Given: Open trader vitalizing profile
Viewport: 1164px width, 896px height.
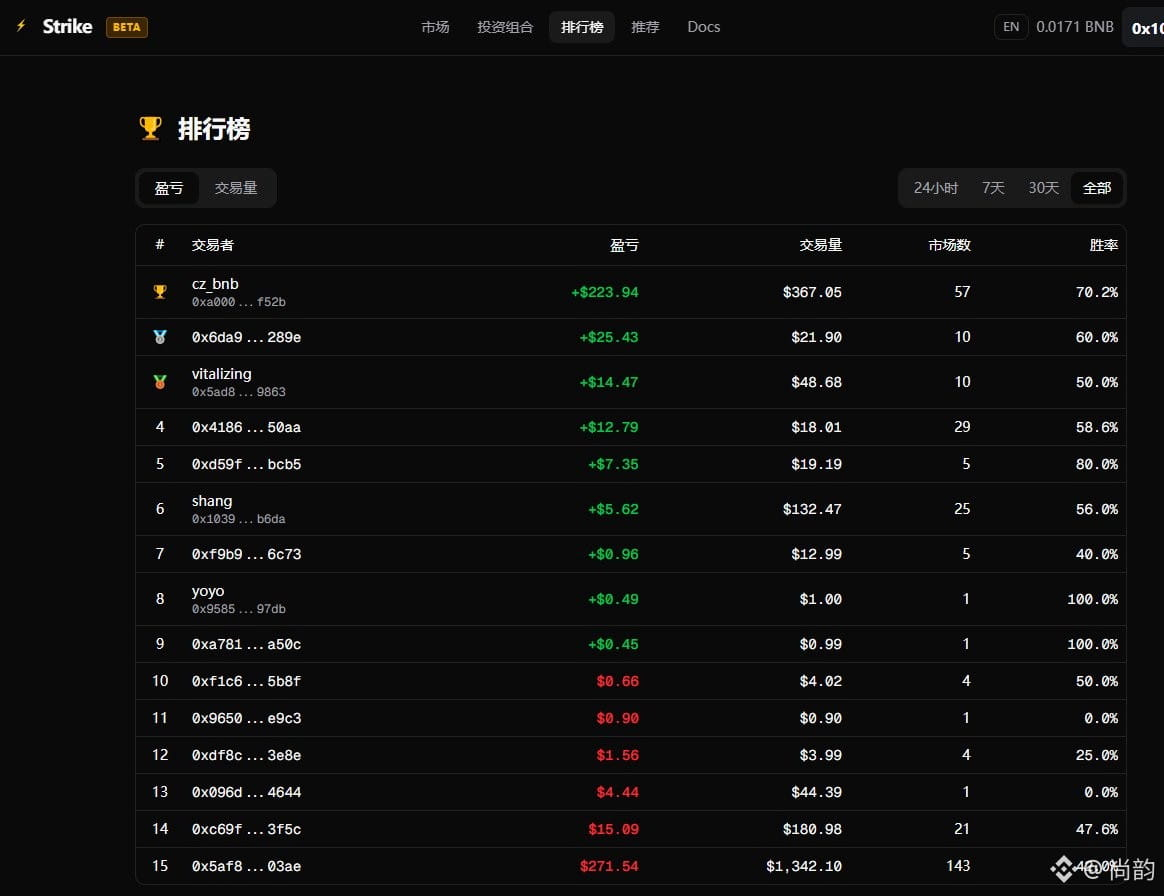Looking at the screenshot, I should point(221,373).
